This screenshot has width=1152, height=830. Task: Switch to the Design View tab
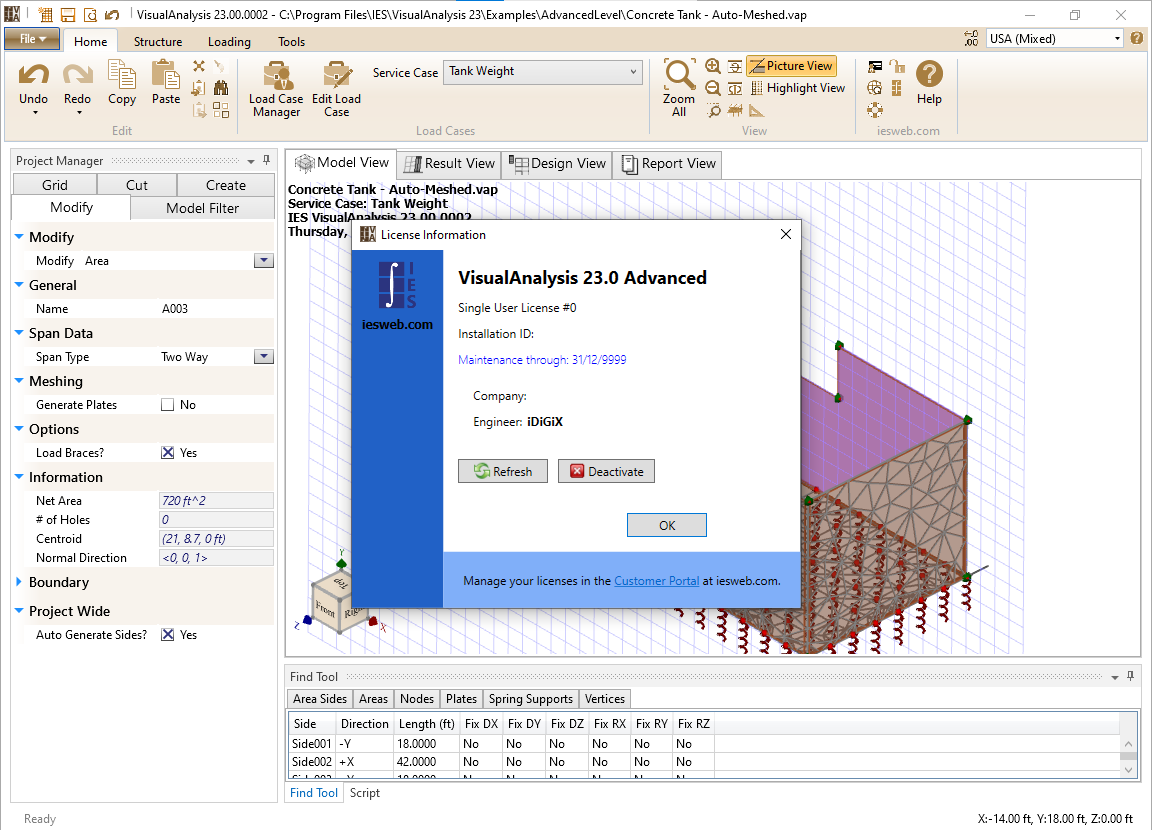[557, 164]
